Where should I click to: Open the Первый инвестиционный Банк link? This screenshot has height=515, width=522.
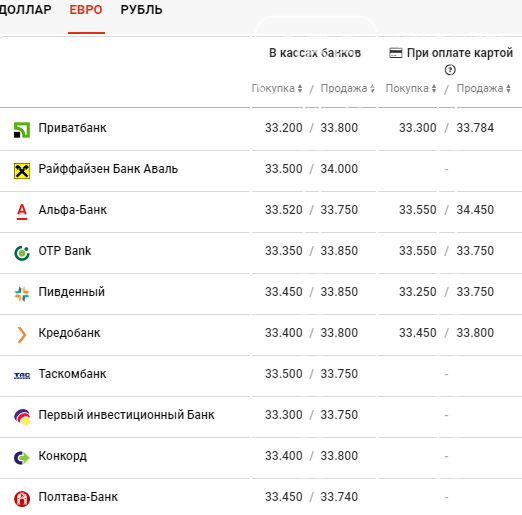pyautogui.click(x=126, y=415)
